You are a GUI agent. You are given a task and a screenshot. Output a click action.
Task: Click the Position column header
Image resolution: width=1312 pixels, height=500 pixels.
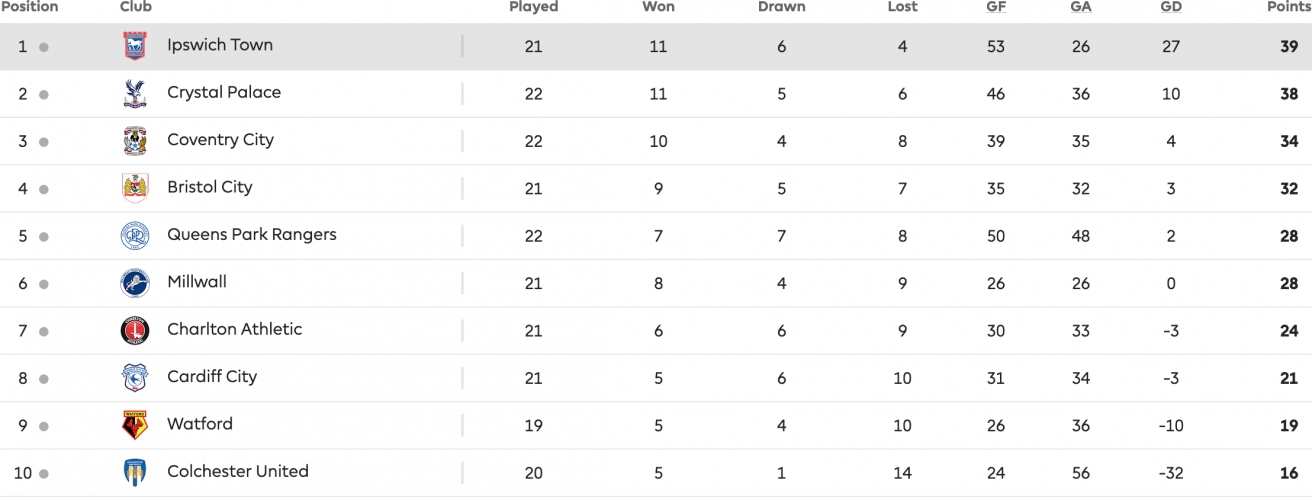29,7
